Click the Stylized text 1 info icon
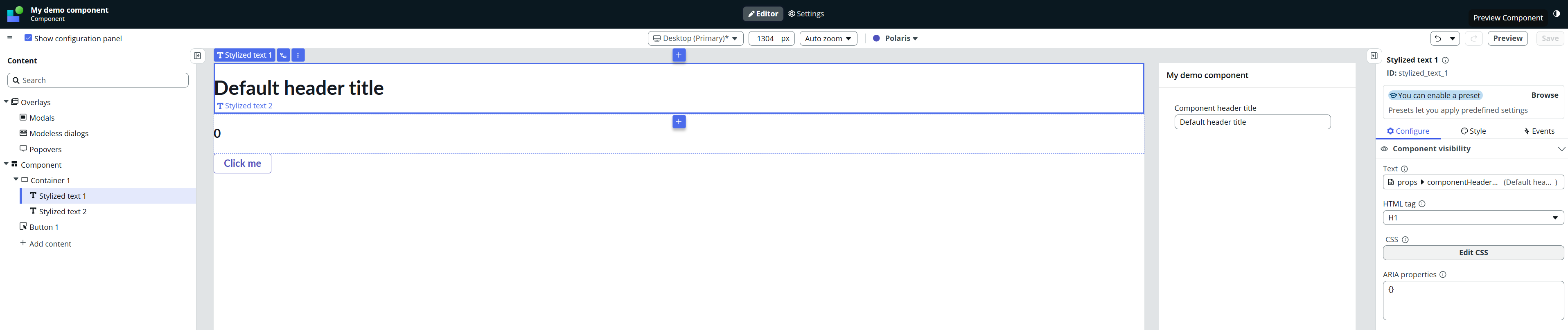This screenshot has height=330, width=1568. point(1445,60)
